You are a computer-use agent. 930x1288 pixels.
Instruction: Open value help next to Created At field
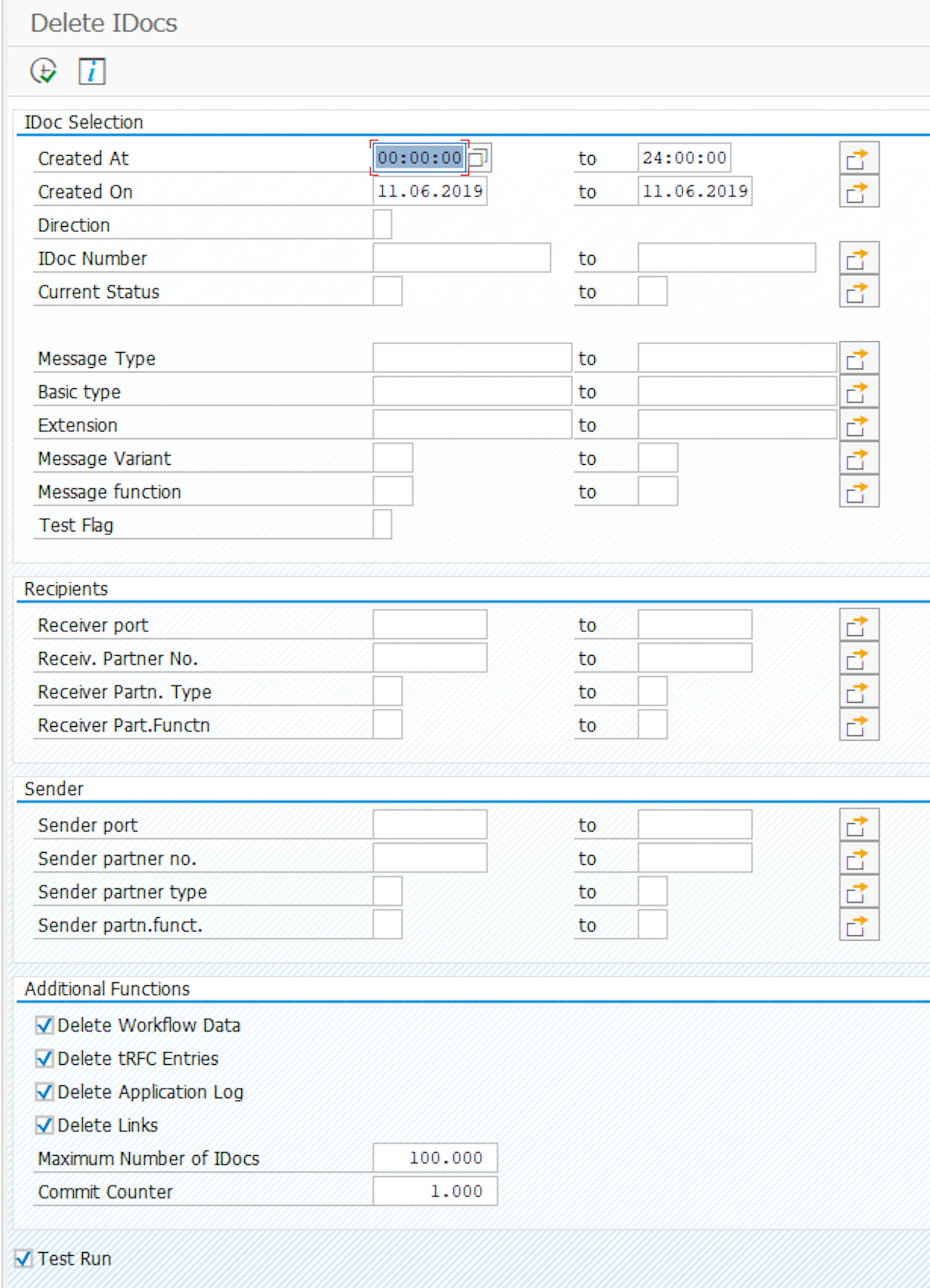point(478,158)
